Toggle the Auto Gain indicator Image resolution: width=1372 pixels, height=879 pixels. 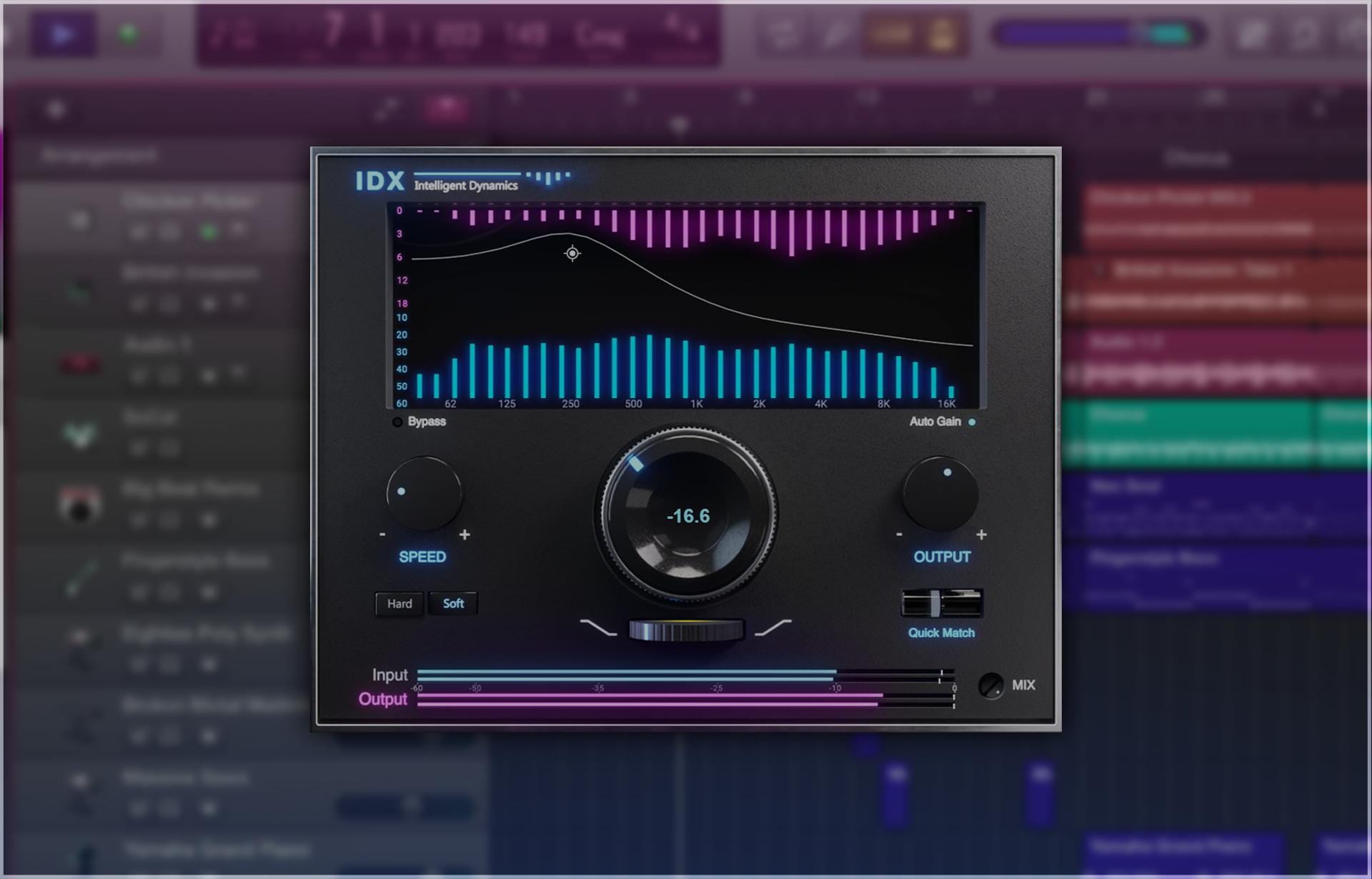pos(972,422)
